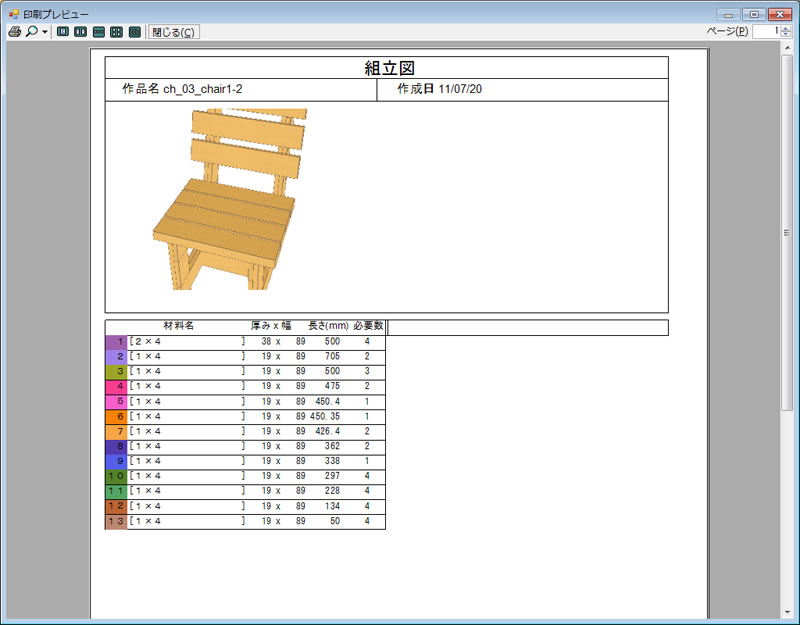Image resolution: width=800 pixels, height=625 pixels.
Task: Click the 材料名 column header
Action: 179,326
